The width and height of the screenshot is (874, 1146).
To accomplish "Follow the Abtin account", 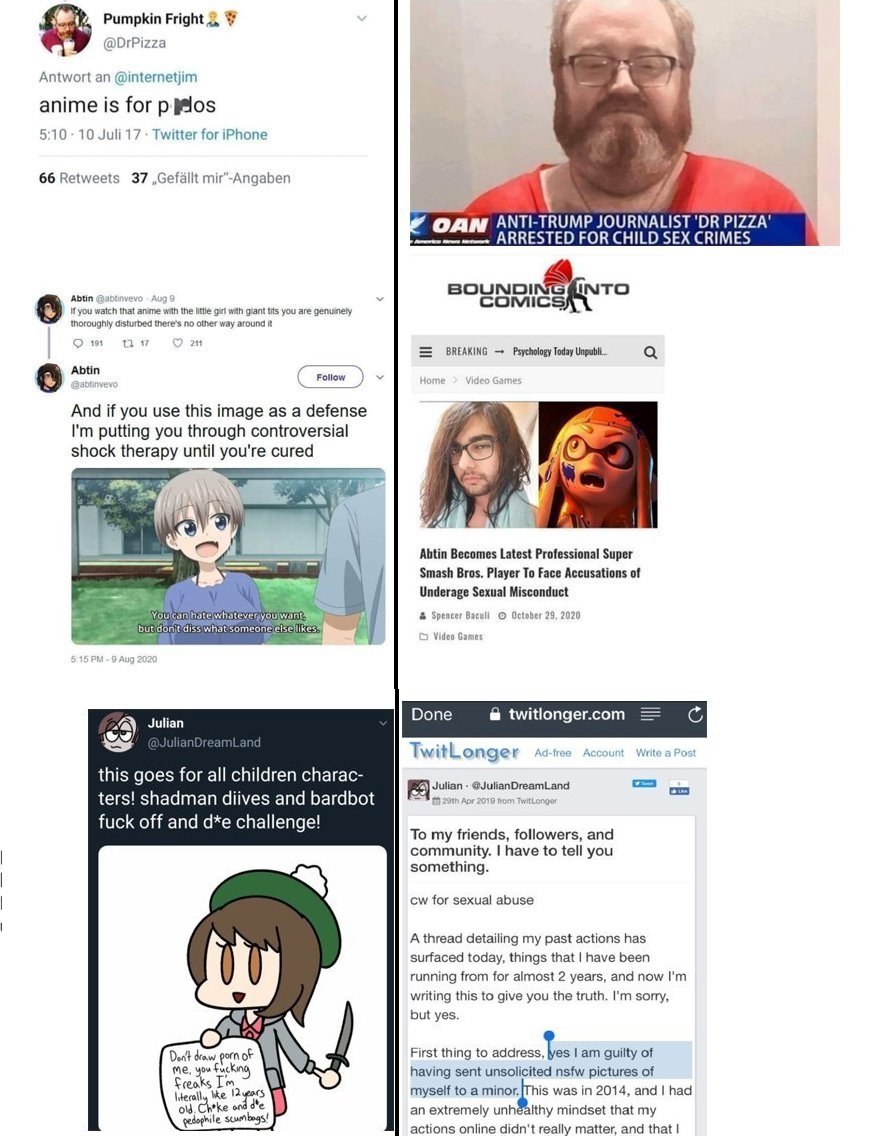I will [330, 377].
